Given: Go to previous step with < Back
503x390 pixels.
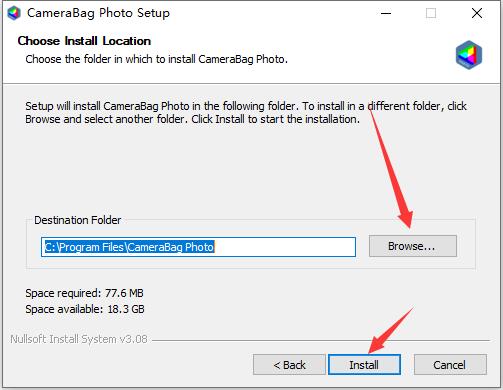Looking at the screenshot, I should [289, 365].
